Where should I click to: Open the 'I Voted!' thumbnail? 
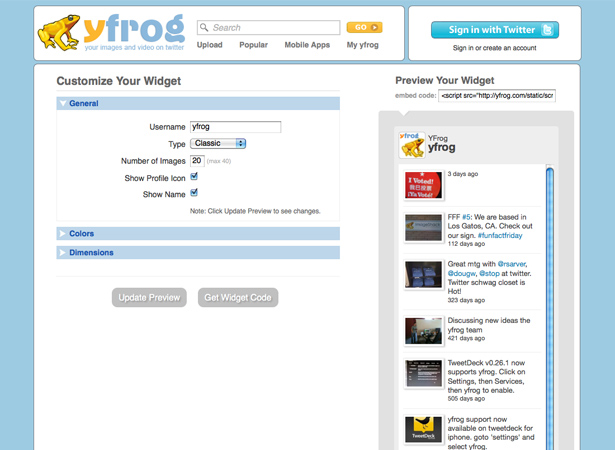(424, 185)
